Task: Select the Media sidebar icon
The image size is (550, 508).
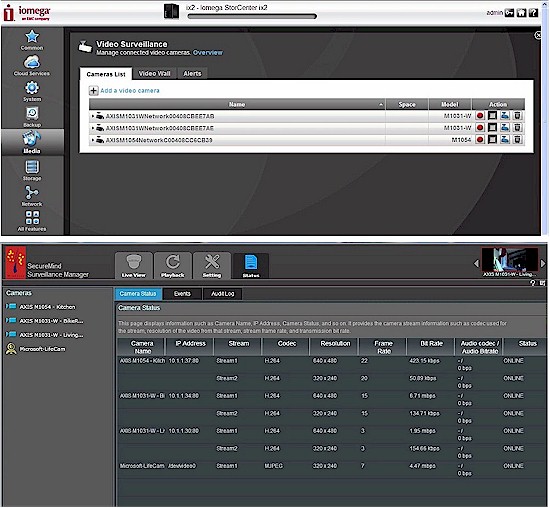Action: 32,142
